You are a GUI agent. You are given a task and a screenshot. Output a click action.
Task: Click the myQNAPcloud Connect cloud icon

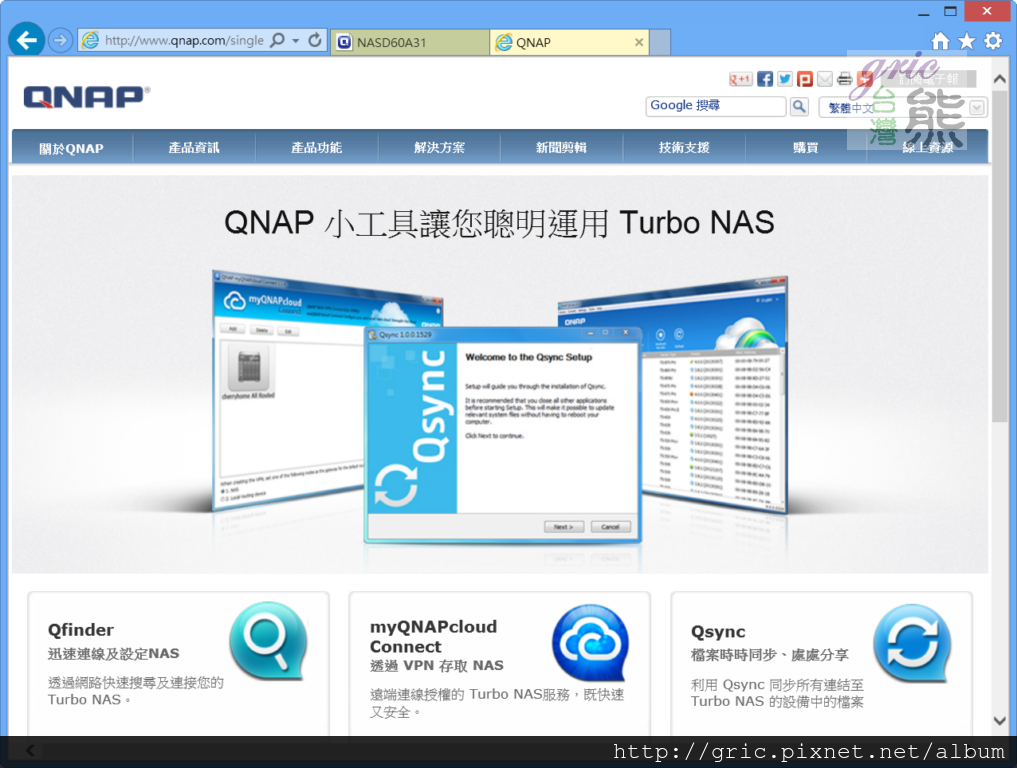pyautogui.click(x=590, y=643)
